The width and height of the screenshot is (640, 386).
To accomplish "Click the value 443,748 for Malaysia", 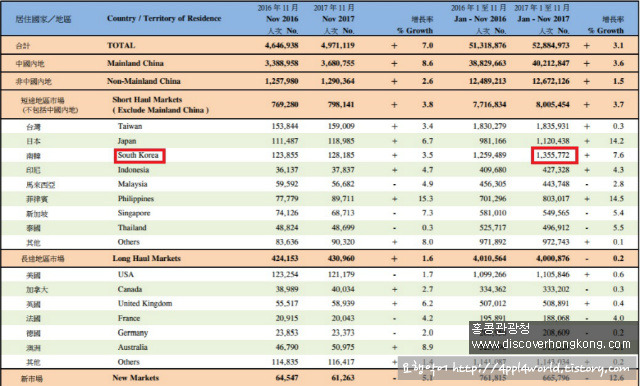I will pyautogui.click(x=556, y=184).
